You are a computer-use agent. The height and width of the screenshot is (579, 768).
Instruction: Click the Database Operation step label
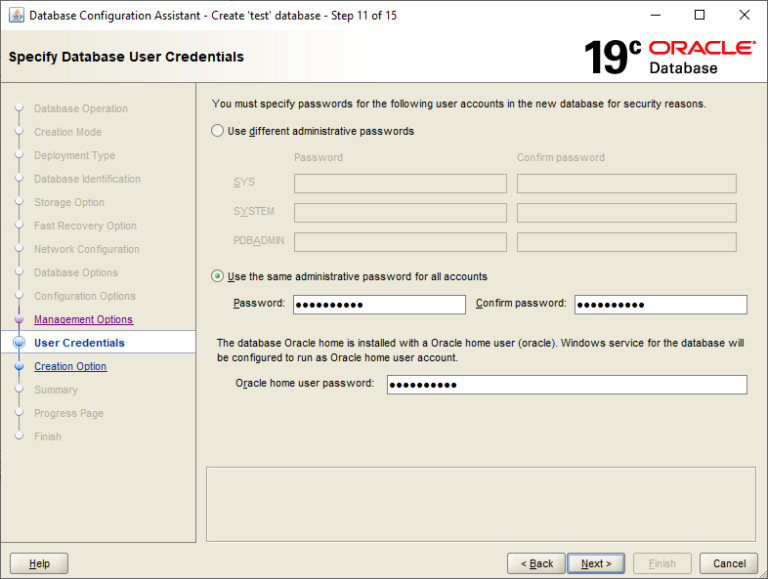click(x=81, y=108)
